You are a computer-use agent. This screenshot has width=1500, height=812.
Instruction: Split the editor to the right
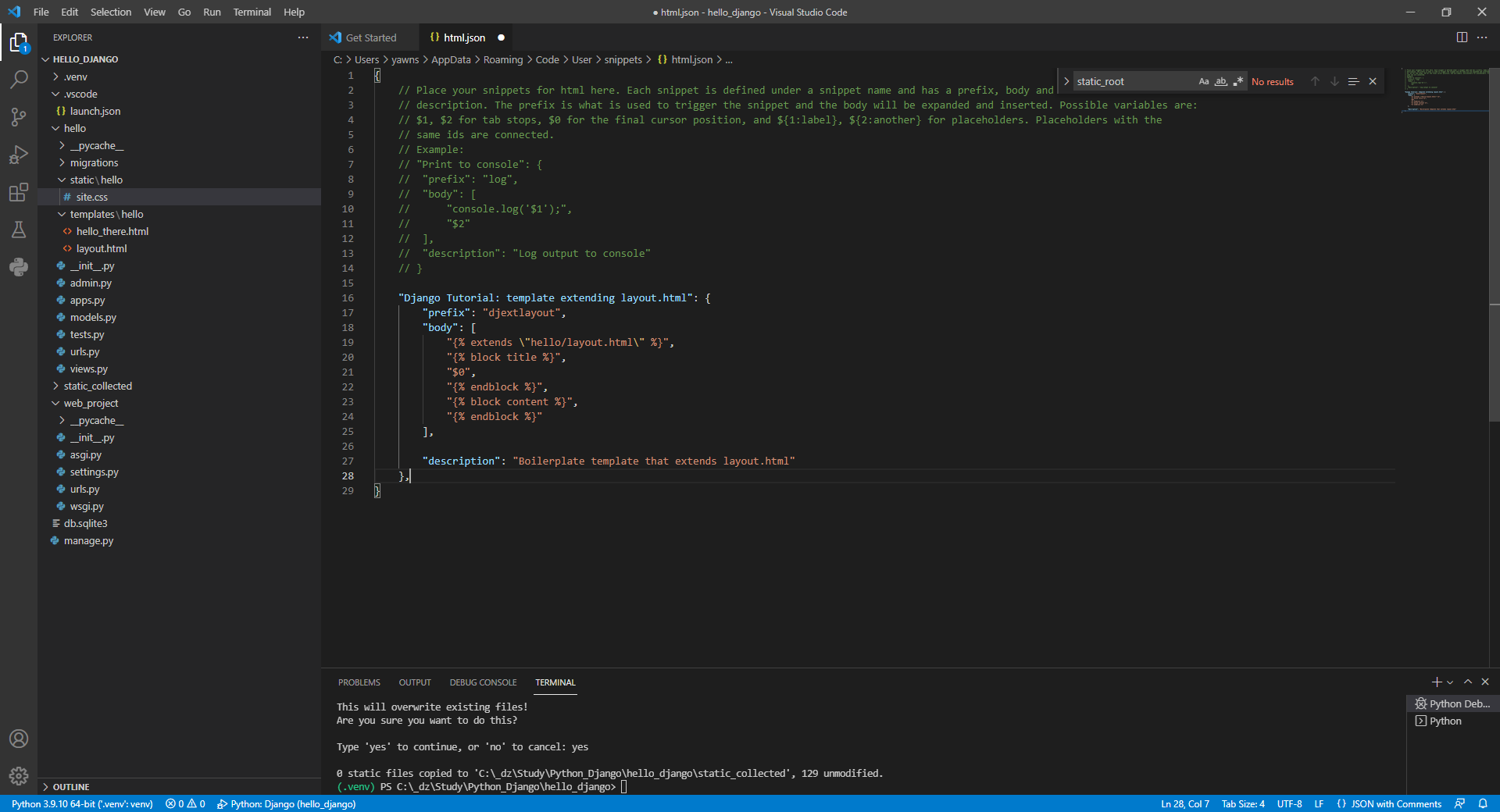click(1462, 37)
